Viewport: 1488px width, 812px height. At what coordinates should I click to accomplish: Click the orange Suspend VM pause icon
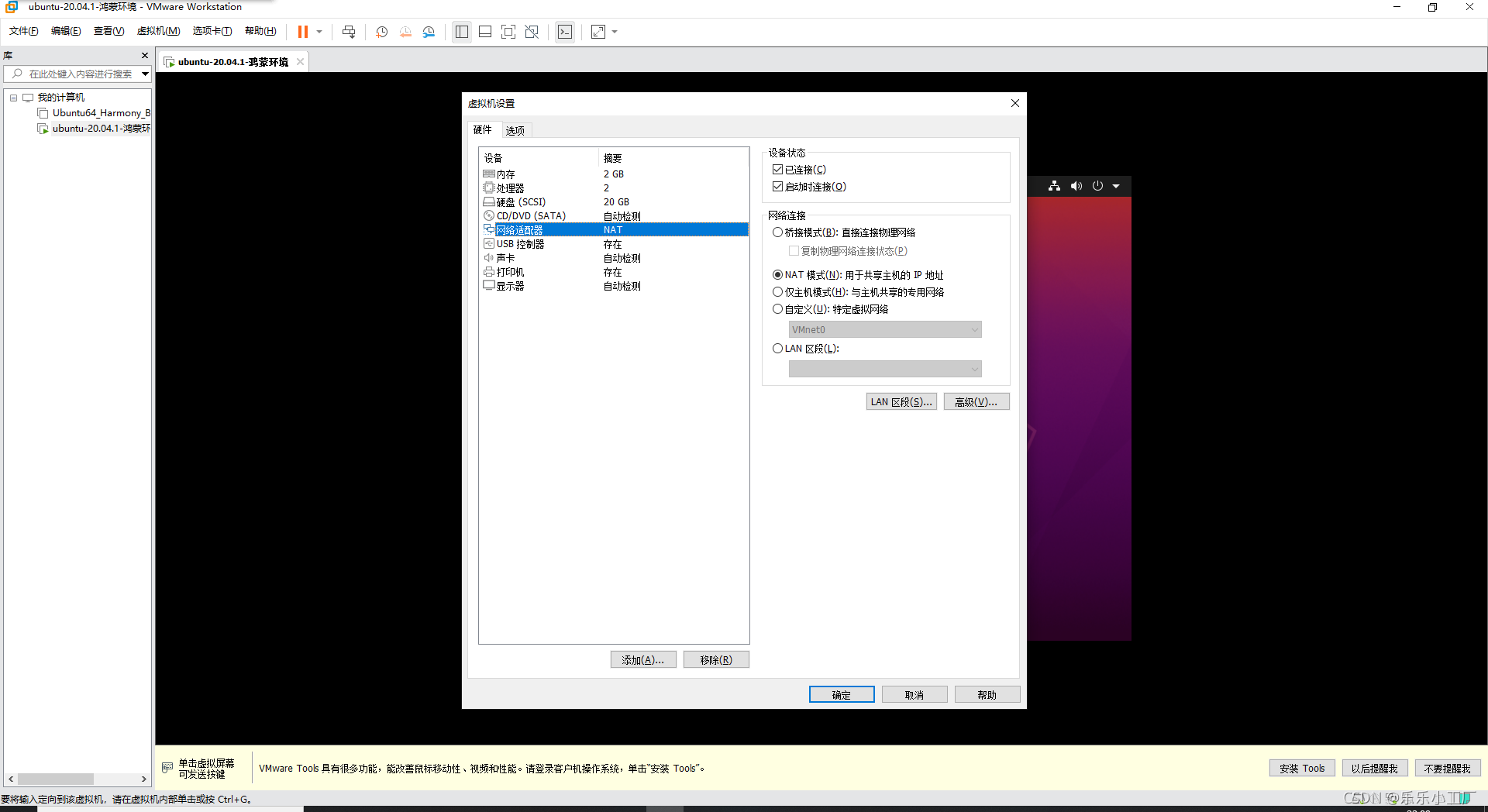pyautogui.click(x=303, y=32)
